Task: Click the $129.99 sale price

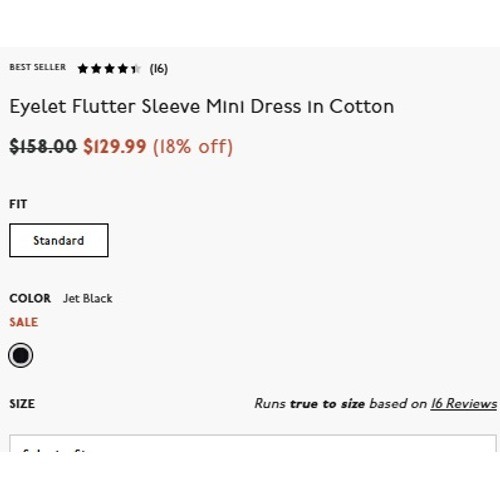Action: [x=115, y=146]
